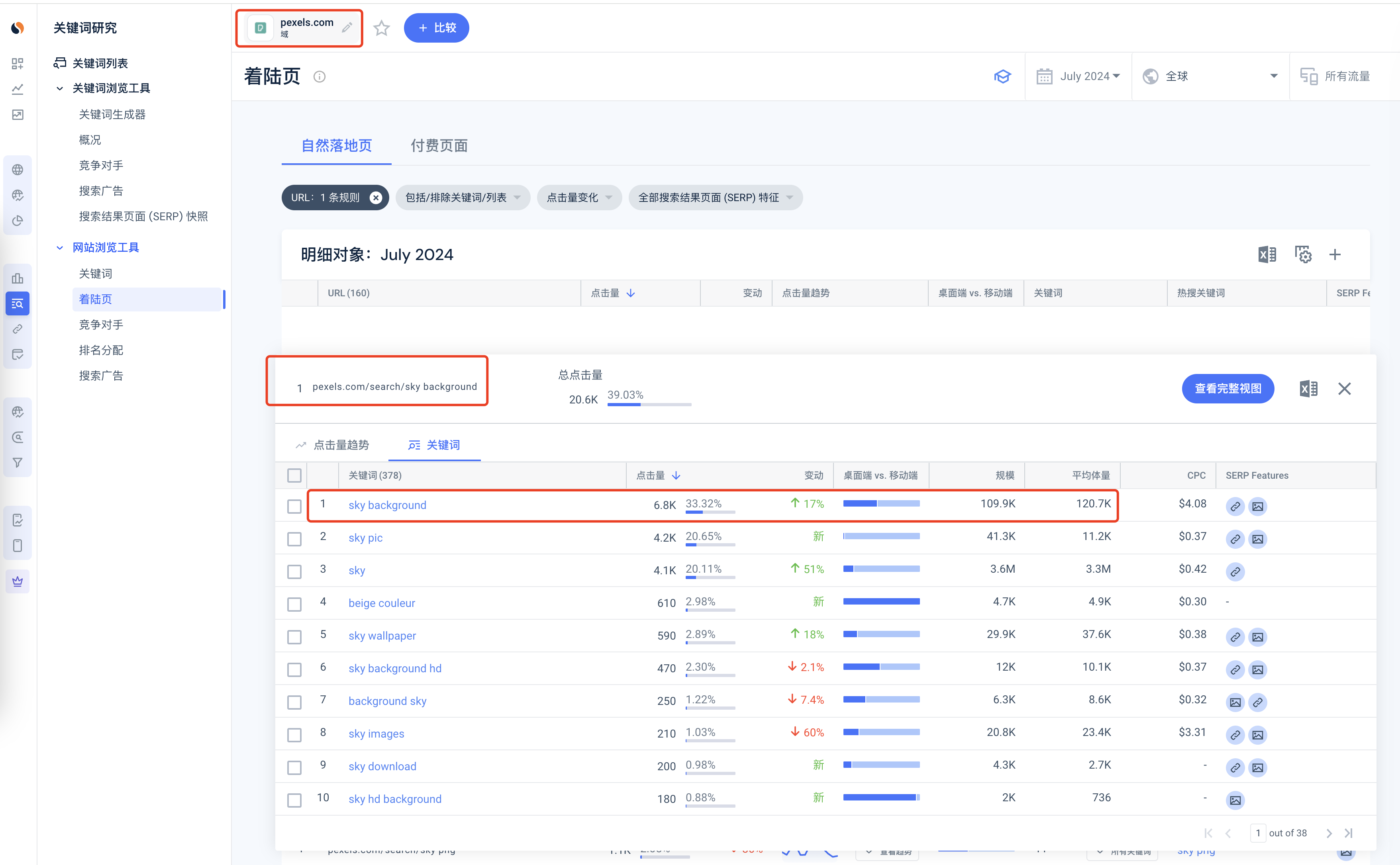Edit the pexels.com domain pencil icon
Screen dimensions: 1400x865
(347, 27)
